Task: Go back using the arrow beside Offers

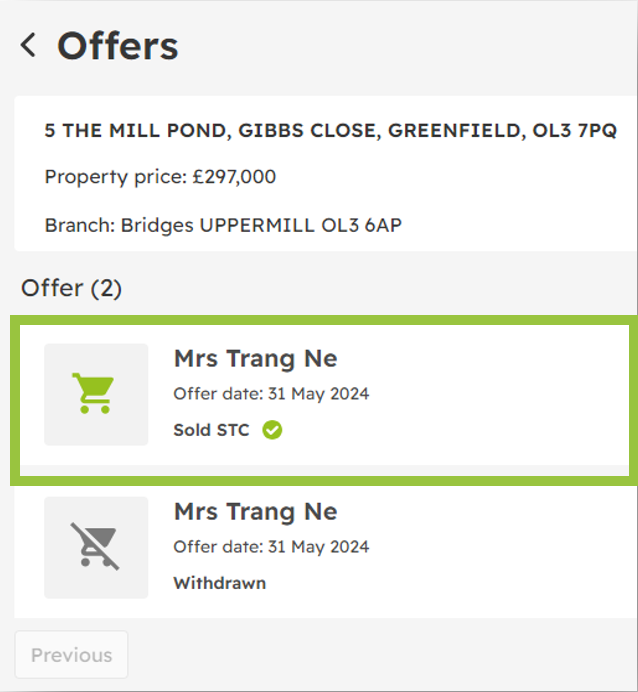Action: [x=28, y=45]
